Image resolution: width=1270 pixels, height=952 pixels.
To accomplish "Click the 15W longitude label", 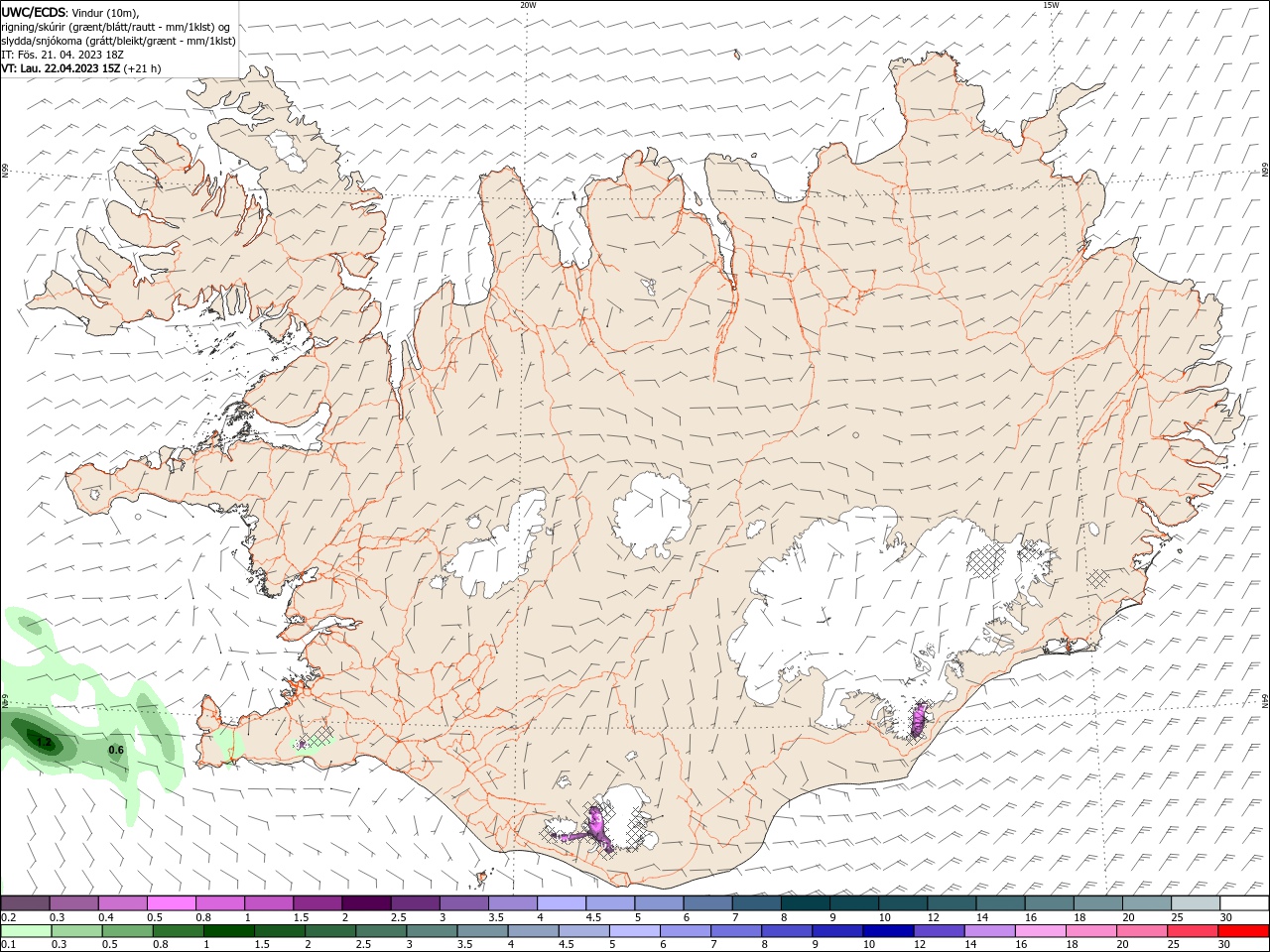I will click(x=1051, y=5).
